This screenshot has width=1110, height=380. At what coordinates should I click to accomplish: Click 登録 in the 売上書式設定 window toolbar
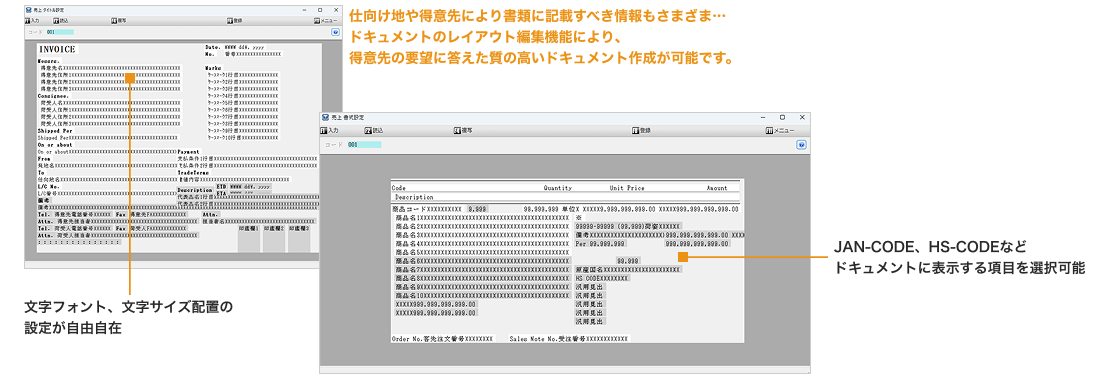click(x=641, y=130)
